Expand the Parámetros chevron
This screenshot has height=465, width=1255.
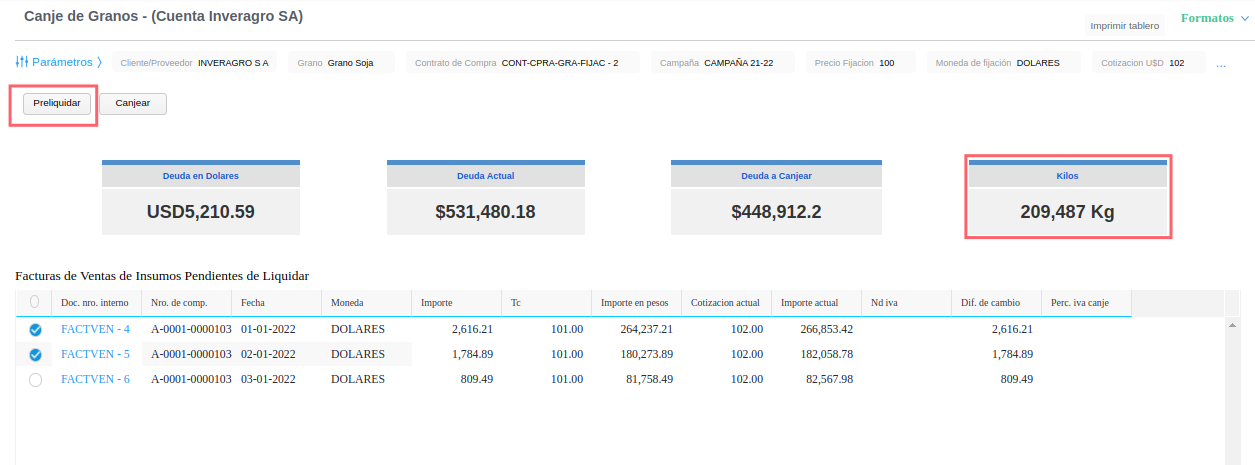100,62
